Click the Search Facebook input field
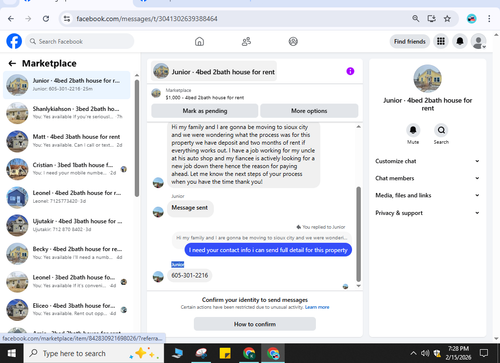The height and width of the screenshot is (363, 500). click(x=80, y=41)
